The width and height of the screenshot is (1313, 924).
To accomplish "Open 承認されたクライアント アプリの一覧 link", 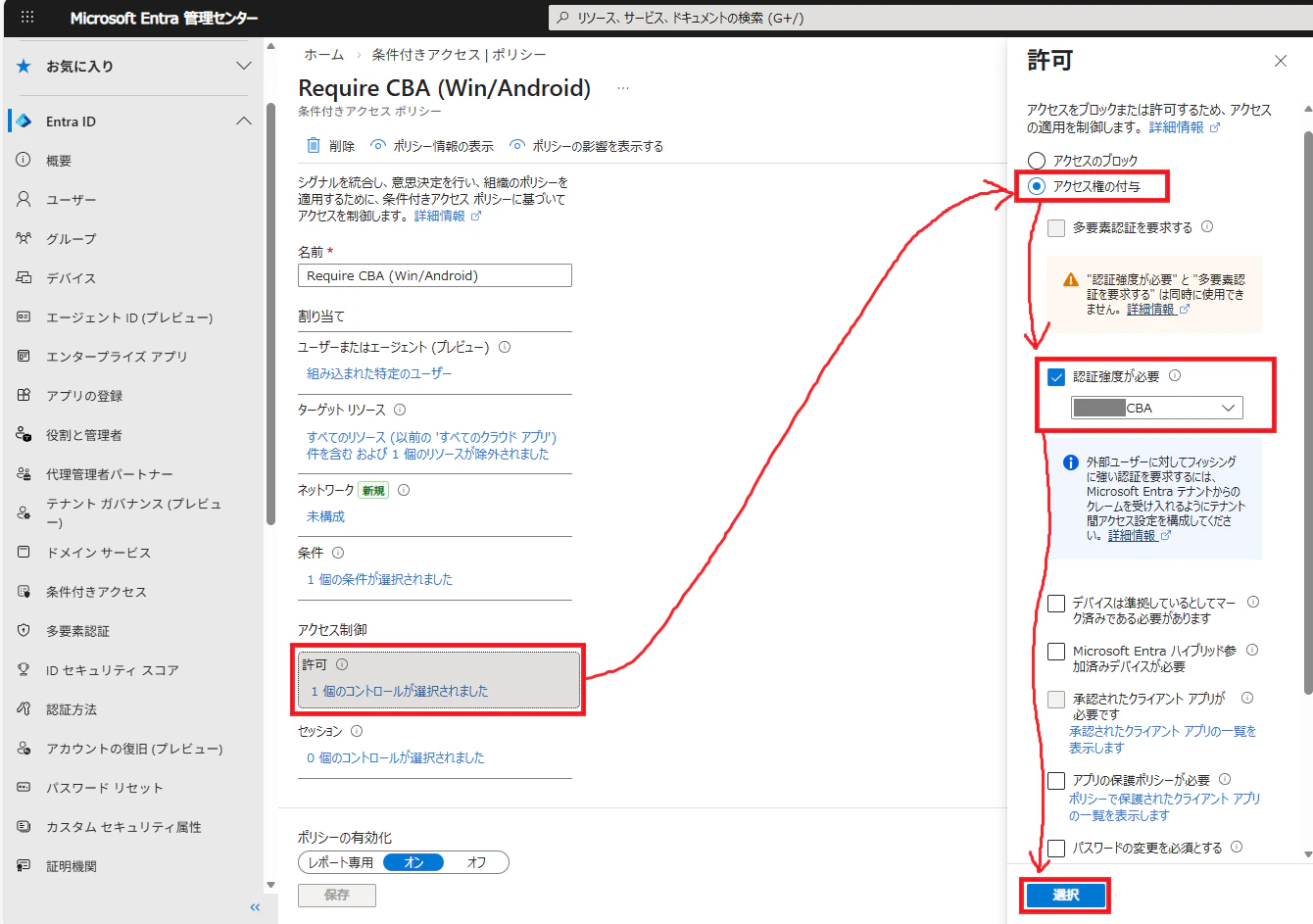I will point(1162,739).
